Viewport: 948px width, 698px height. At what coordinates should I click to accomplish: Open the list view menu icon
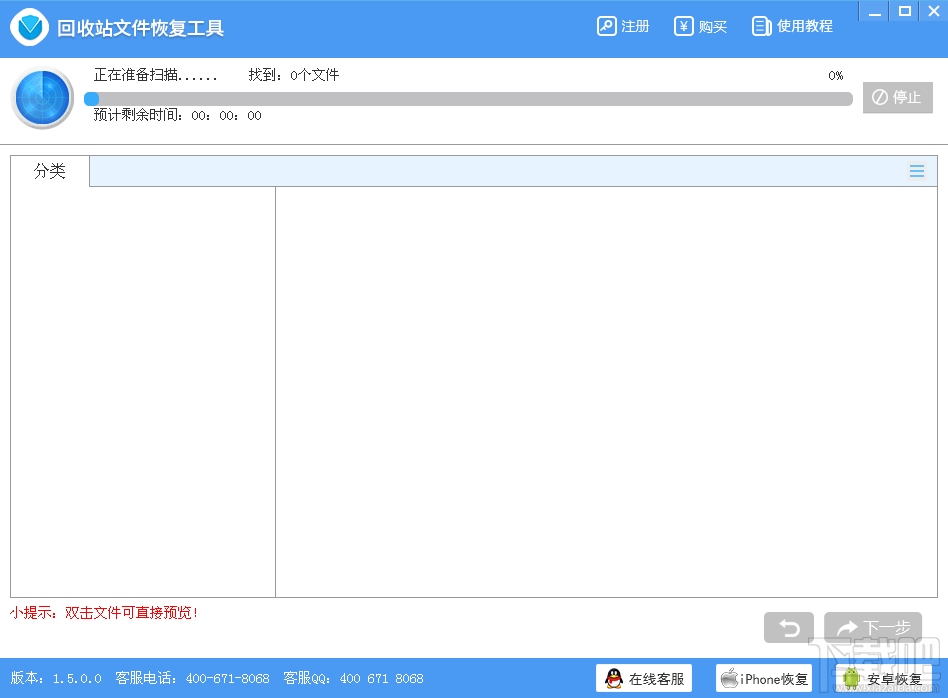tap(917, 171)
